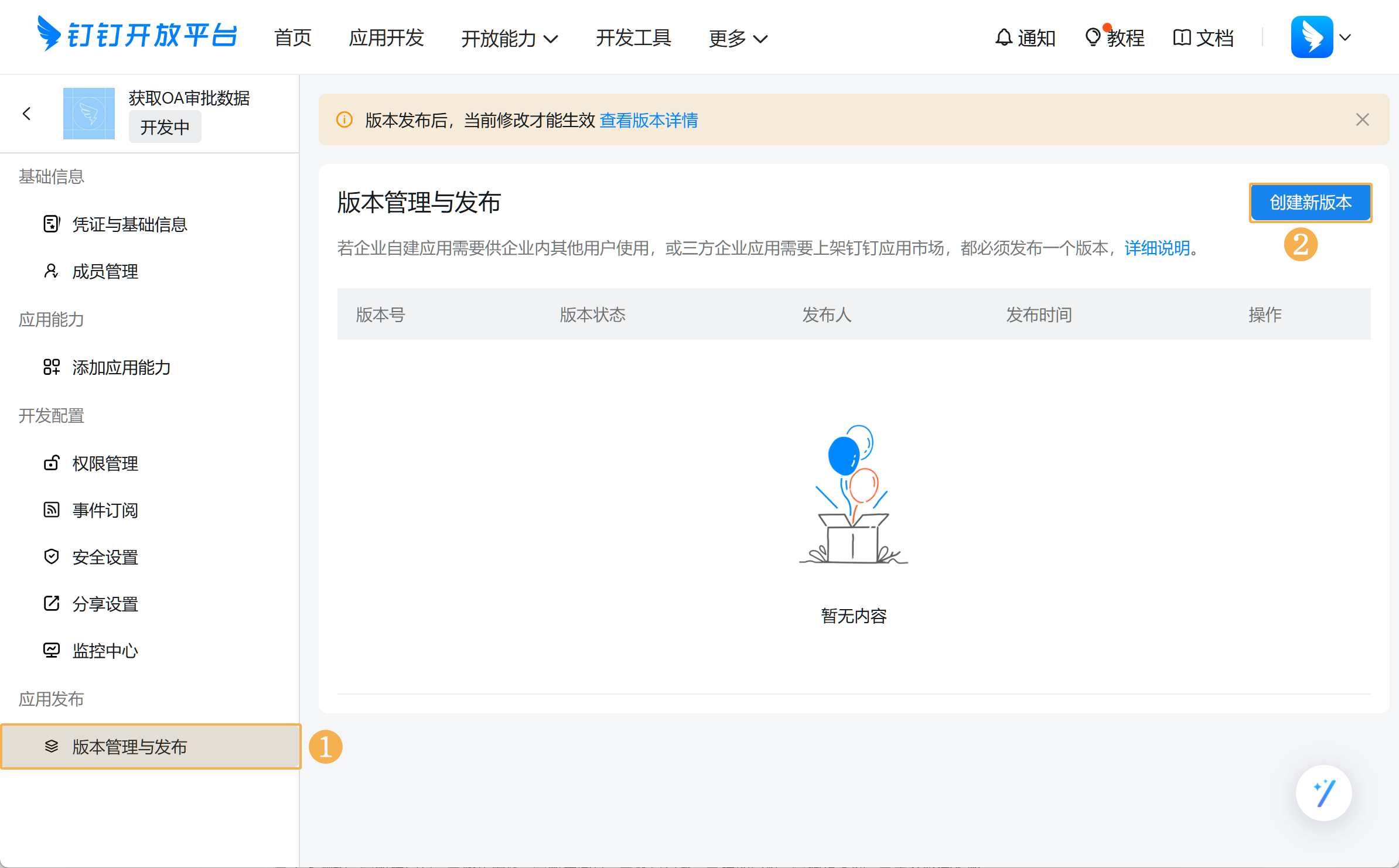Open 监控中心 monitor icon
Viewport: 1399px width, 868px height.
point(52,650)
